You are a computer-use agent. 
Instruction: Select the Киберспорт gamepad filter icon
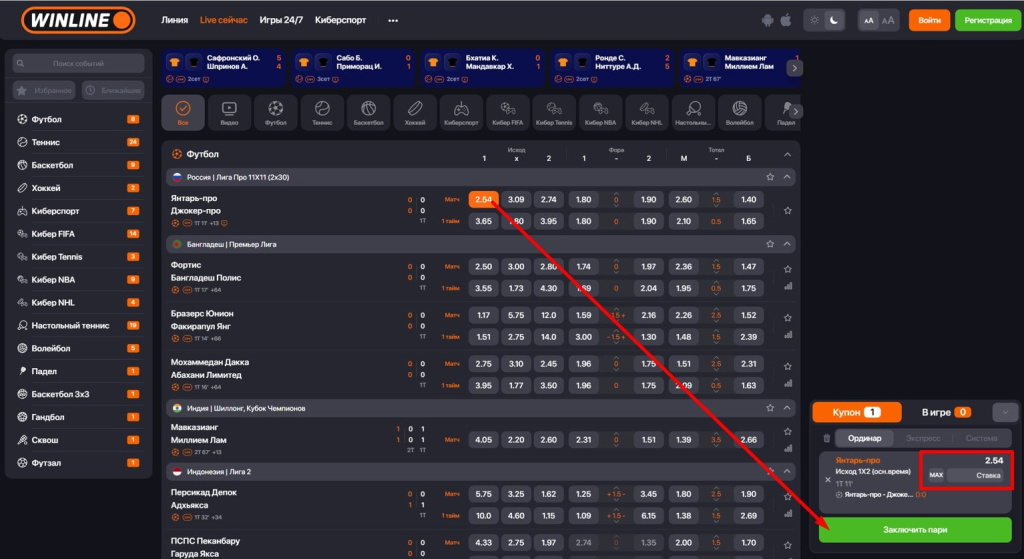click(x=460, y=112)
